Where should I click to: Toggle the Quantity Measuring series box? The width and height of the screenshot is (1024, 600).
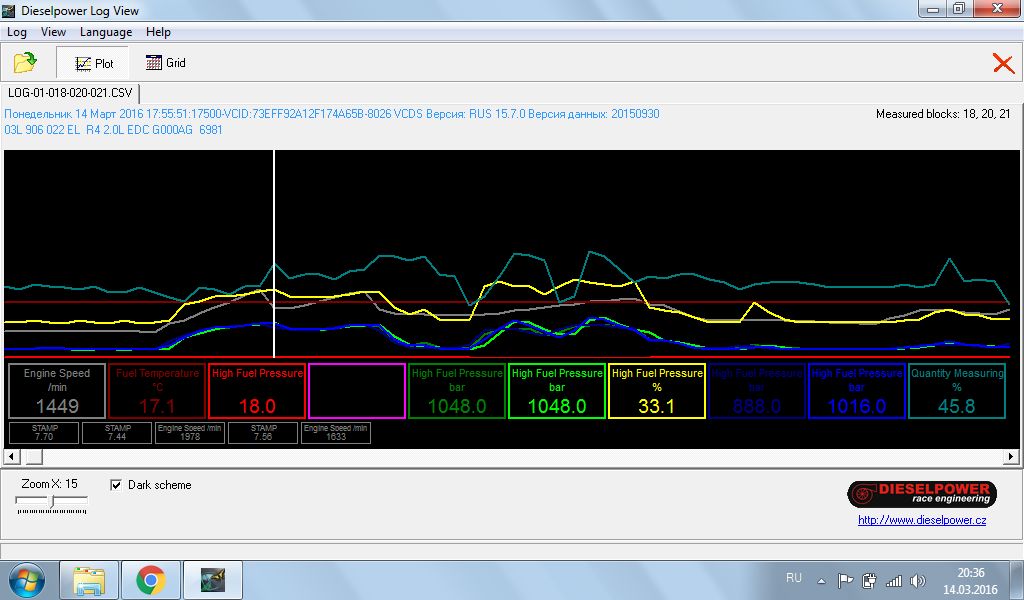[x=956, y=390]
